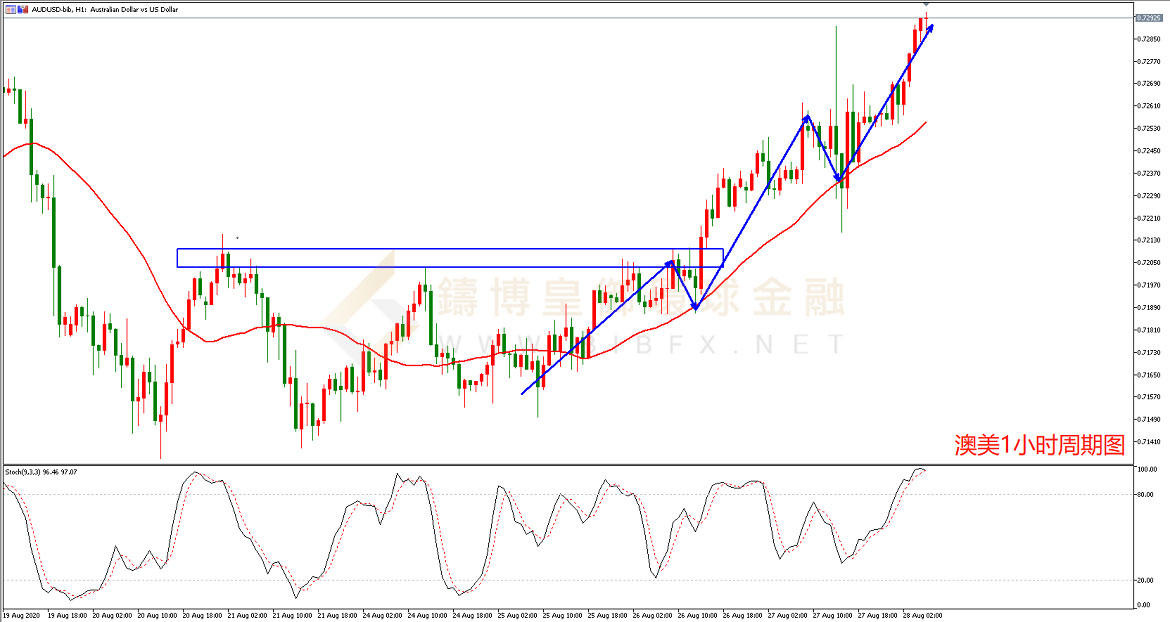This screenshot has height=622, width=1170.
Task: Click the highlighted current price label 0.72925
Action: coord(1148,18)
